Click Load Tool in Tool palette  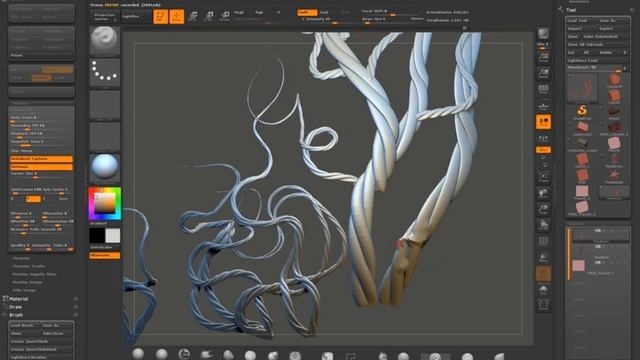tap(581, 20)
